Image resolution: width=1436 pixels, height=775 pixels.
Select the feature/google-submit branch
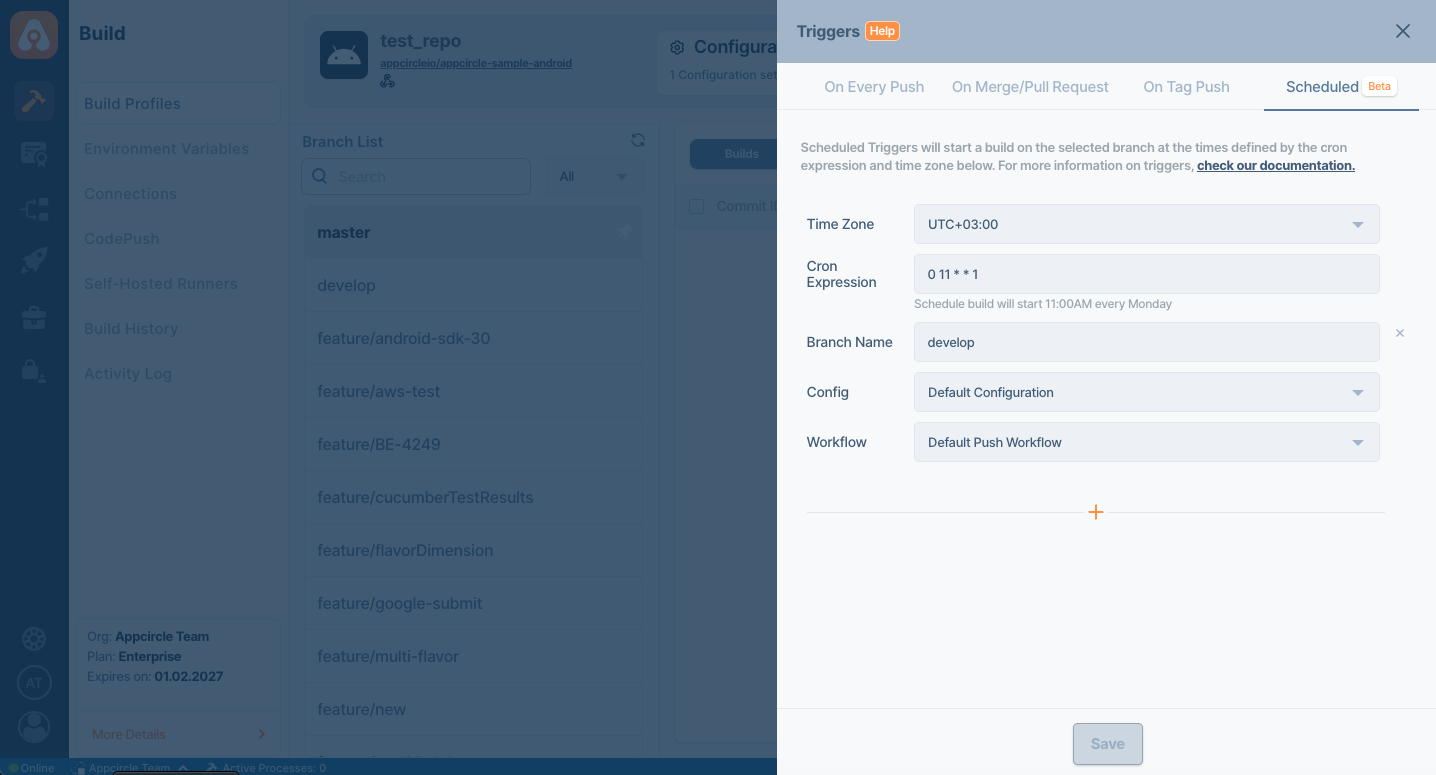[473, 603]
